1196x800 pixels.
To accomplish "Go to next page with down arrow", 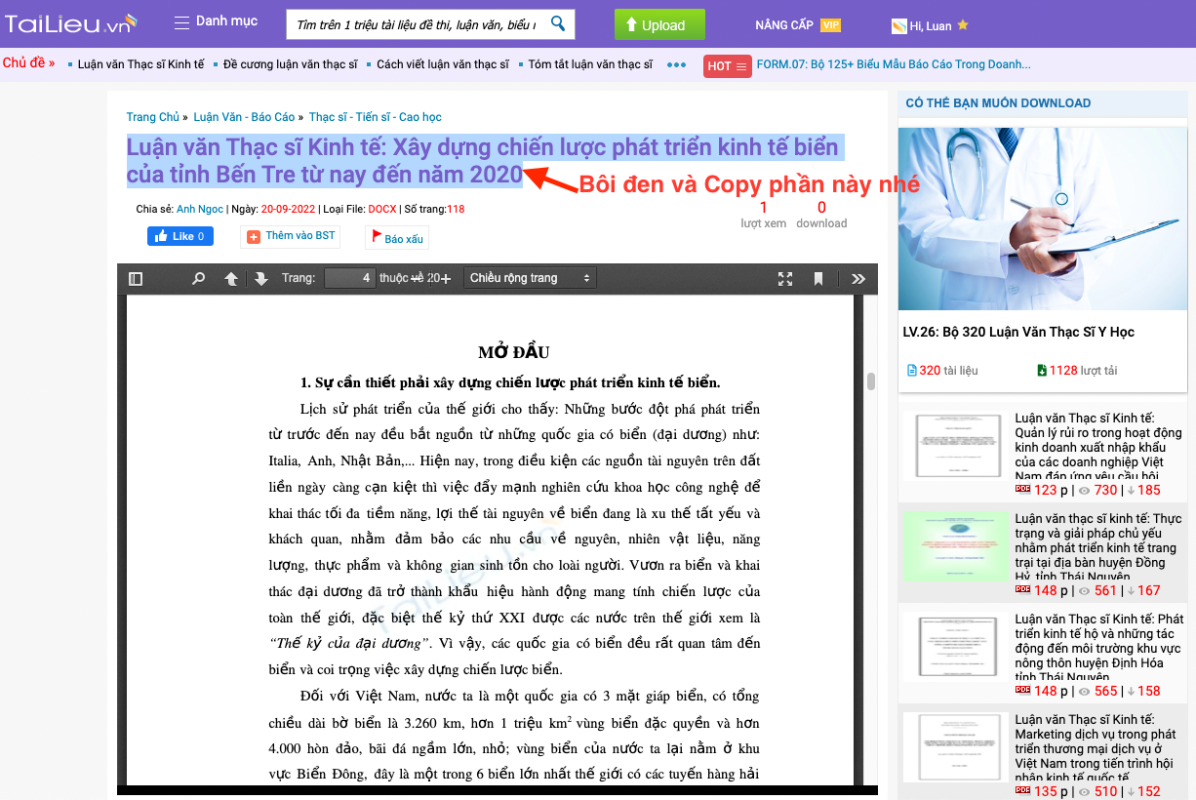I will [x=262, y=279].
